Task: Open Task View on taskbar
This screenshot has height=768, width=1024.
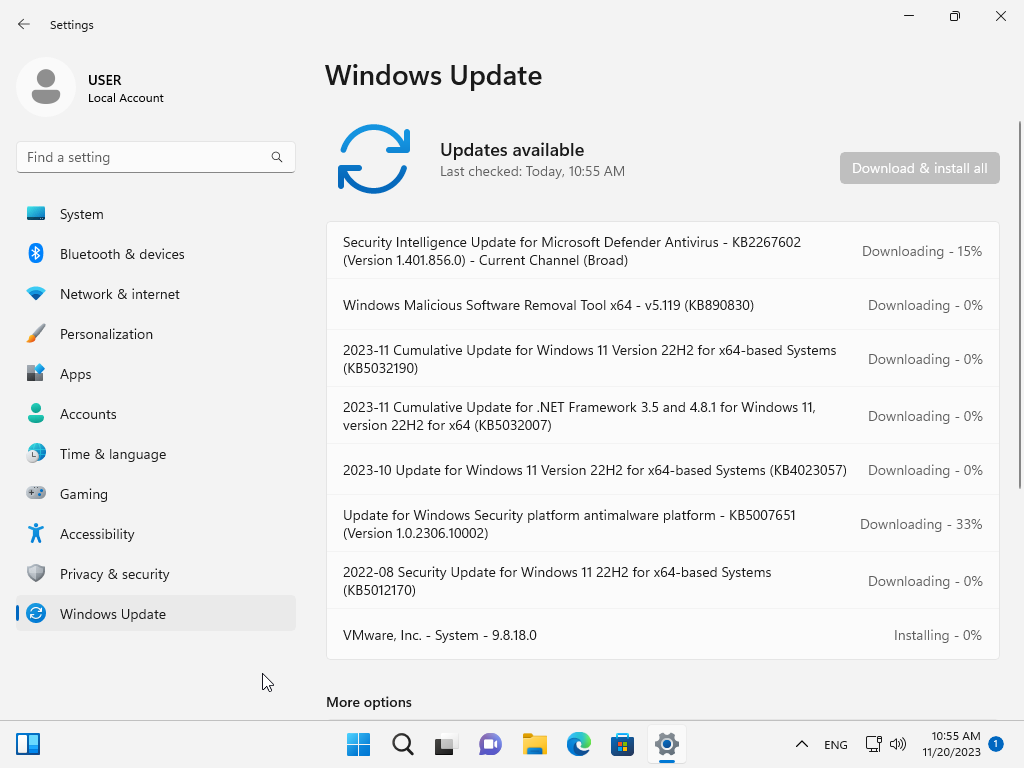Action: click(446, 744)
